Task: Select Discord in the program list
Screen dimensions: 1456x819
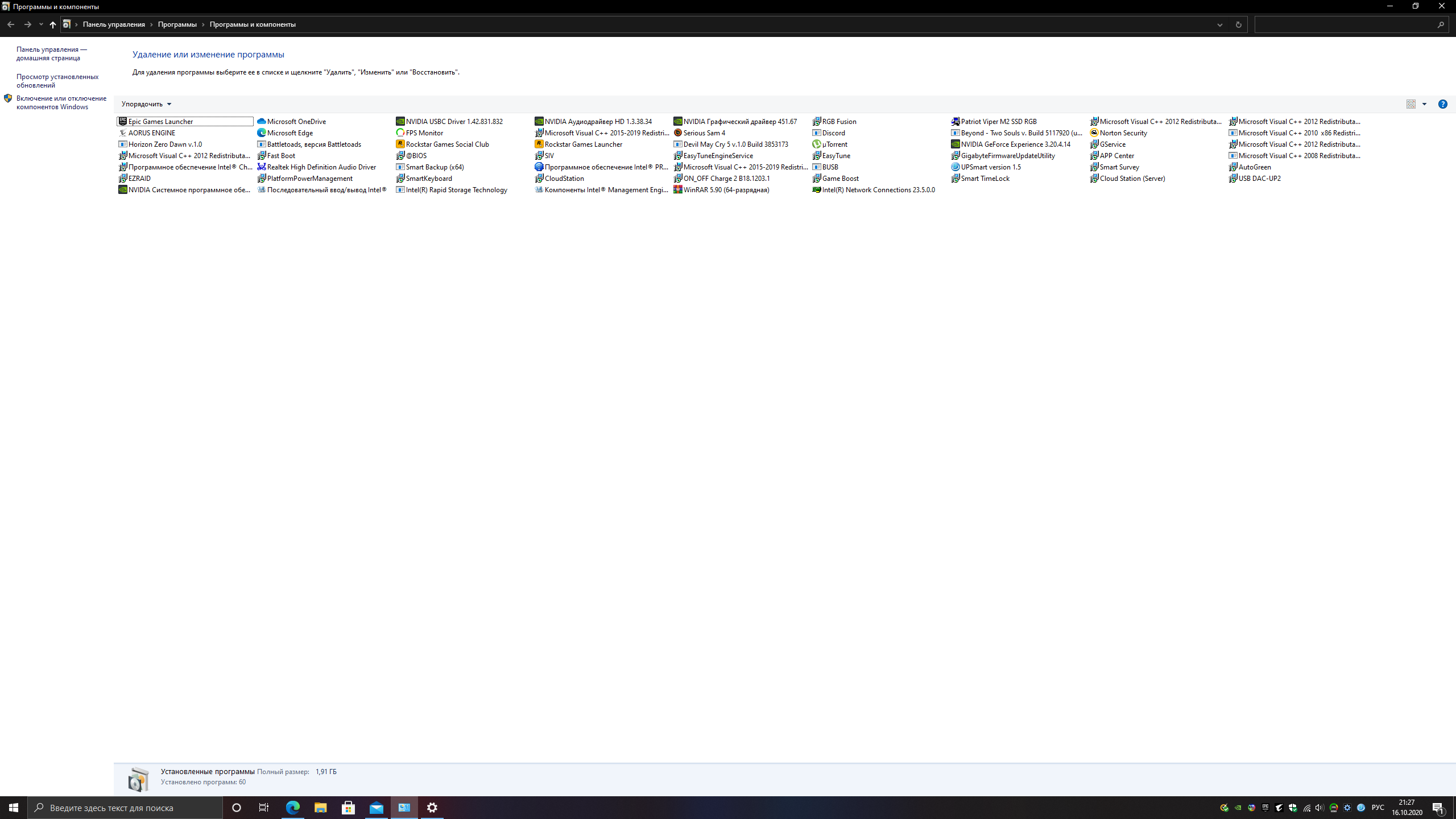Action: pos(829,133)
